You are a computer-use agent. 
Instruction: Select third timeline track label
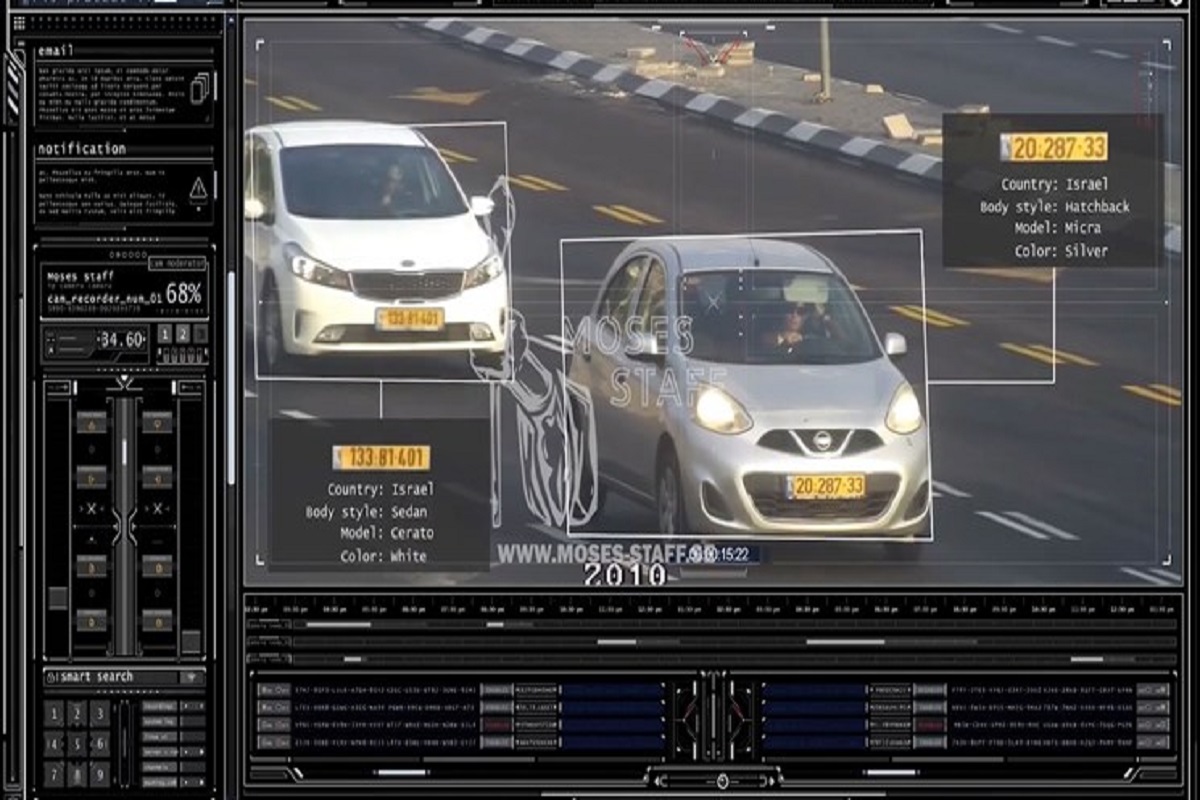coord(267,659)
